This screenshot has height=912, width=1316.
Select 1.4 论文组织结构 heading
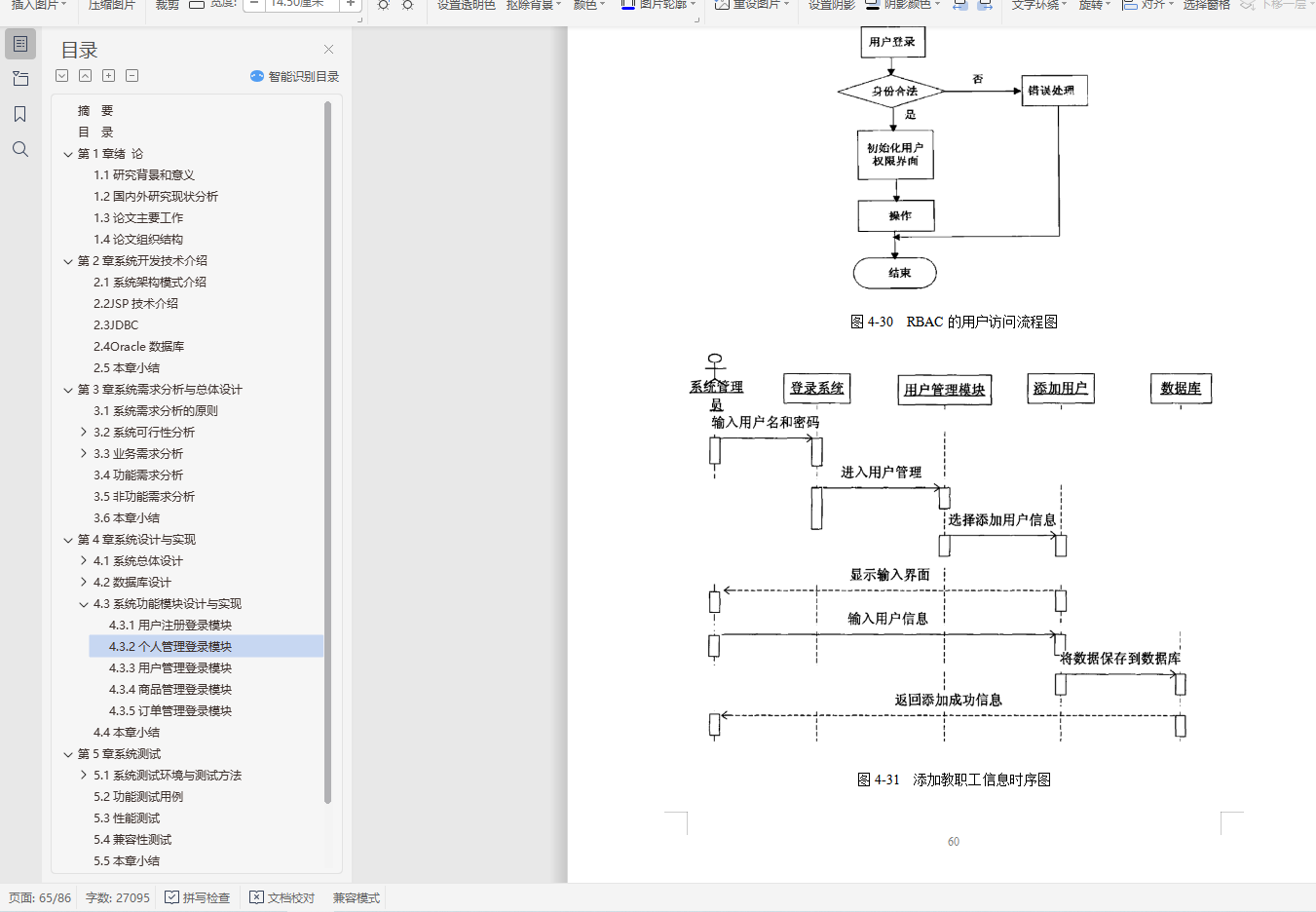[x=138, y=240]
